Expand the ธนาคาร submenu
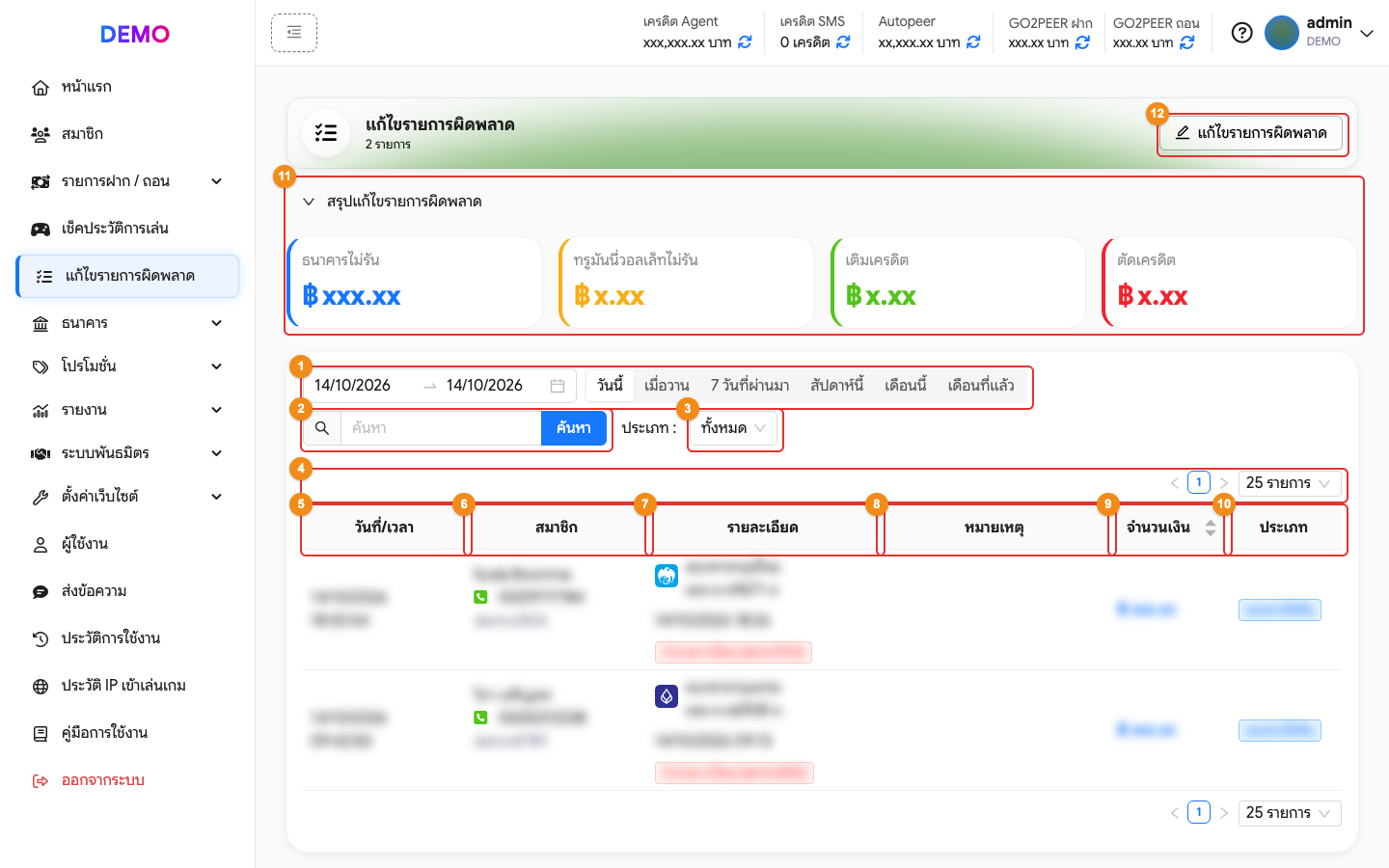Image resolution: width=1389 pixels, height=868 pixels. [x=217, y=323]
